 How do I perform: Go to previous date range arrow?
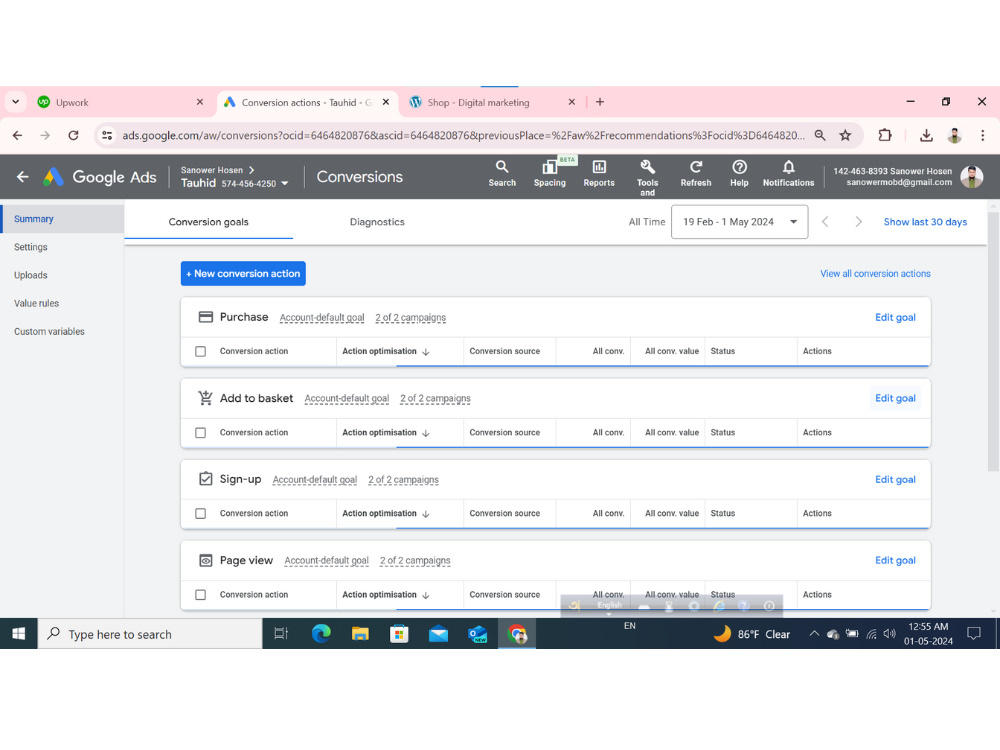825,222
